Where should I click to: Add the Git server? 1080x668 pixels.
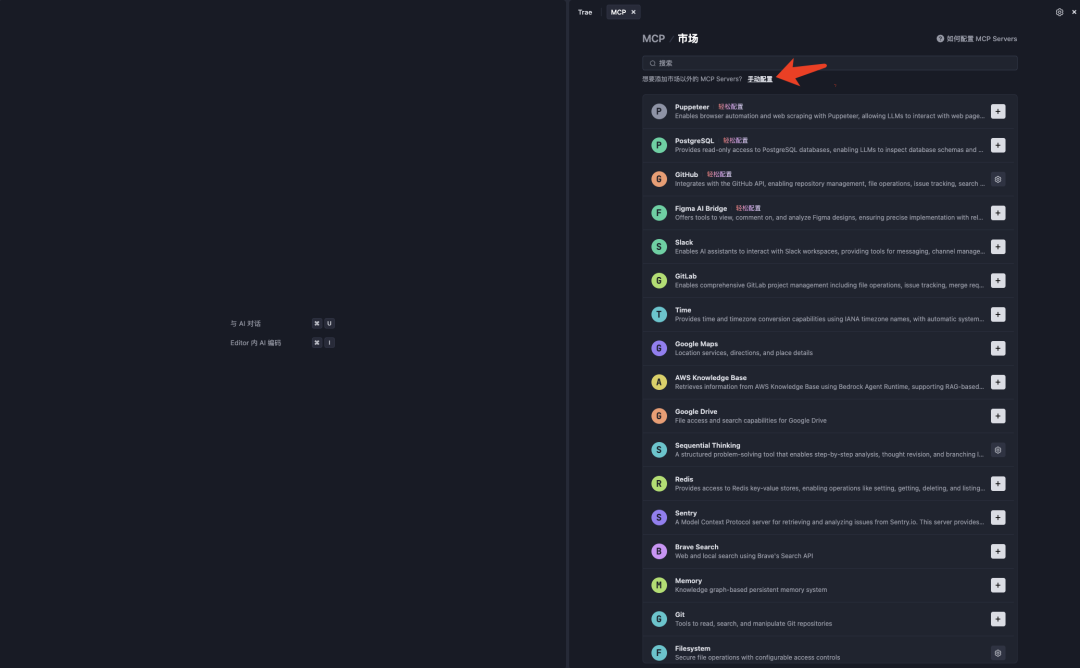pyautogui.click(x=997, y=618)
